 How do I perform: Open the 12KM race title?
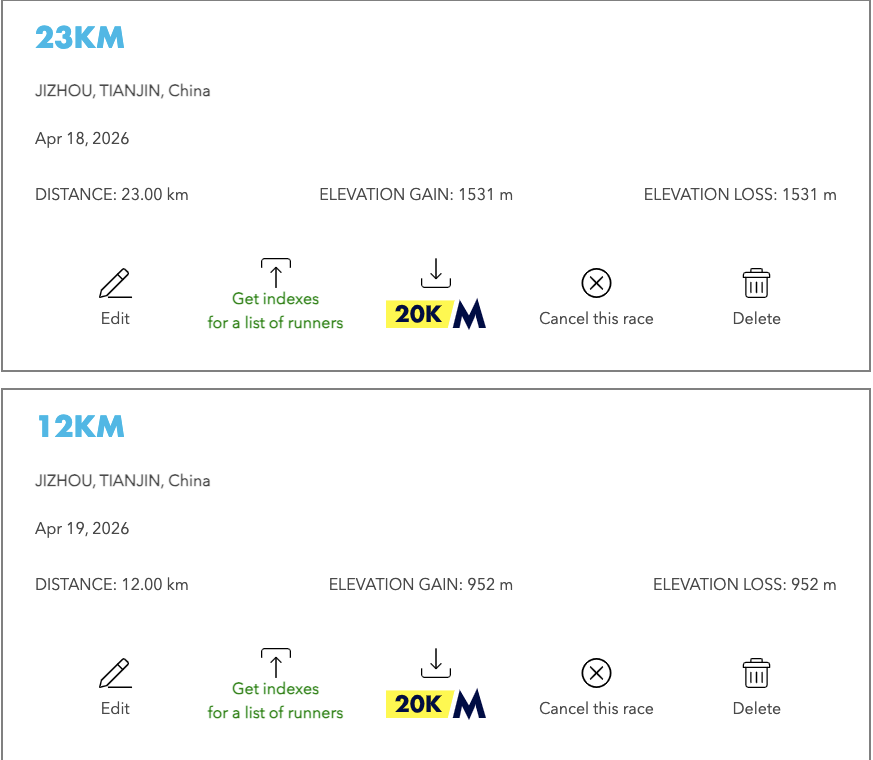coord(80,428)
